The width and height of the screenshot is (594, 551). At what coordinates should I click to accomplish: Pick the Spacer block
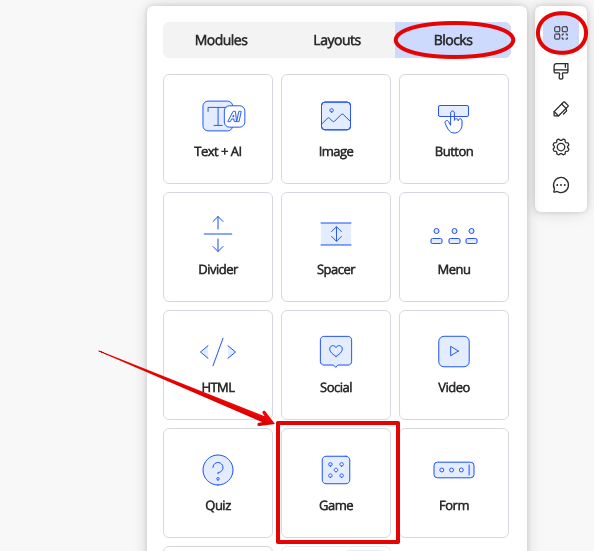click(x=336, y=247)
